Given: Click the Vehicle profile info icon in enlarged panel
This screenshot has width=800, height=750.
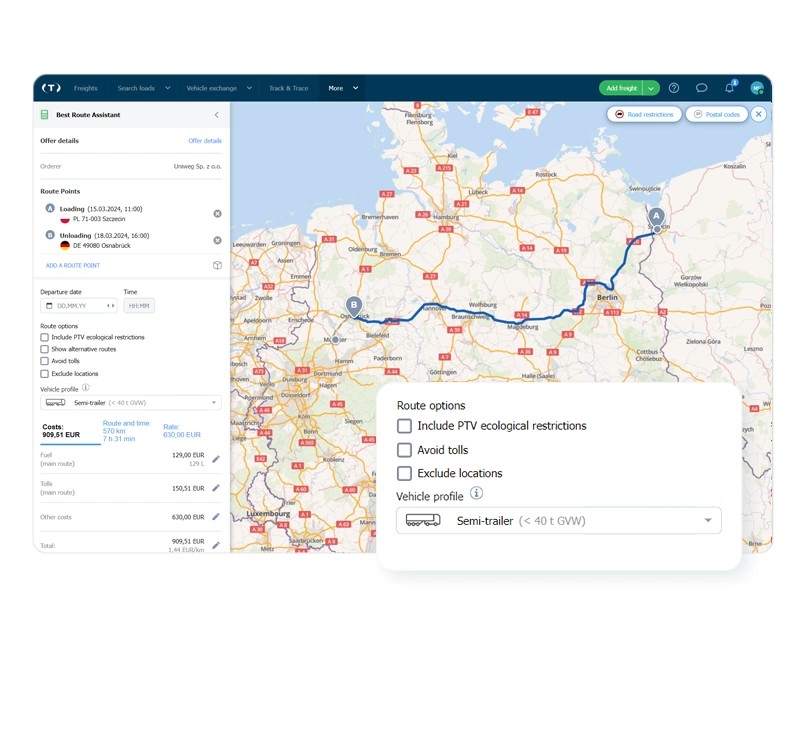Looking at the screenshot, I should tap(476, 493).
